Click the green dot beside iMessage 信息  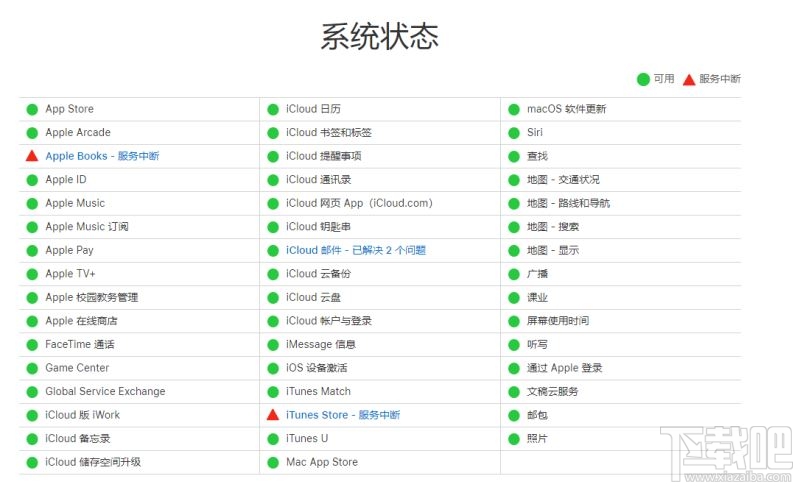point(273,345)
